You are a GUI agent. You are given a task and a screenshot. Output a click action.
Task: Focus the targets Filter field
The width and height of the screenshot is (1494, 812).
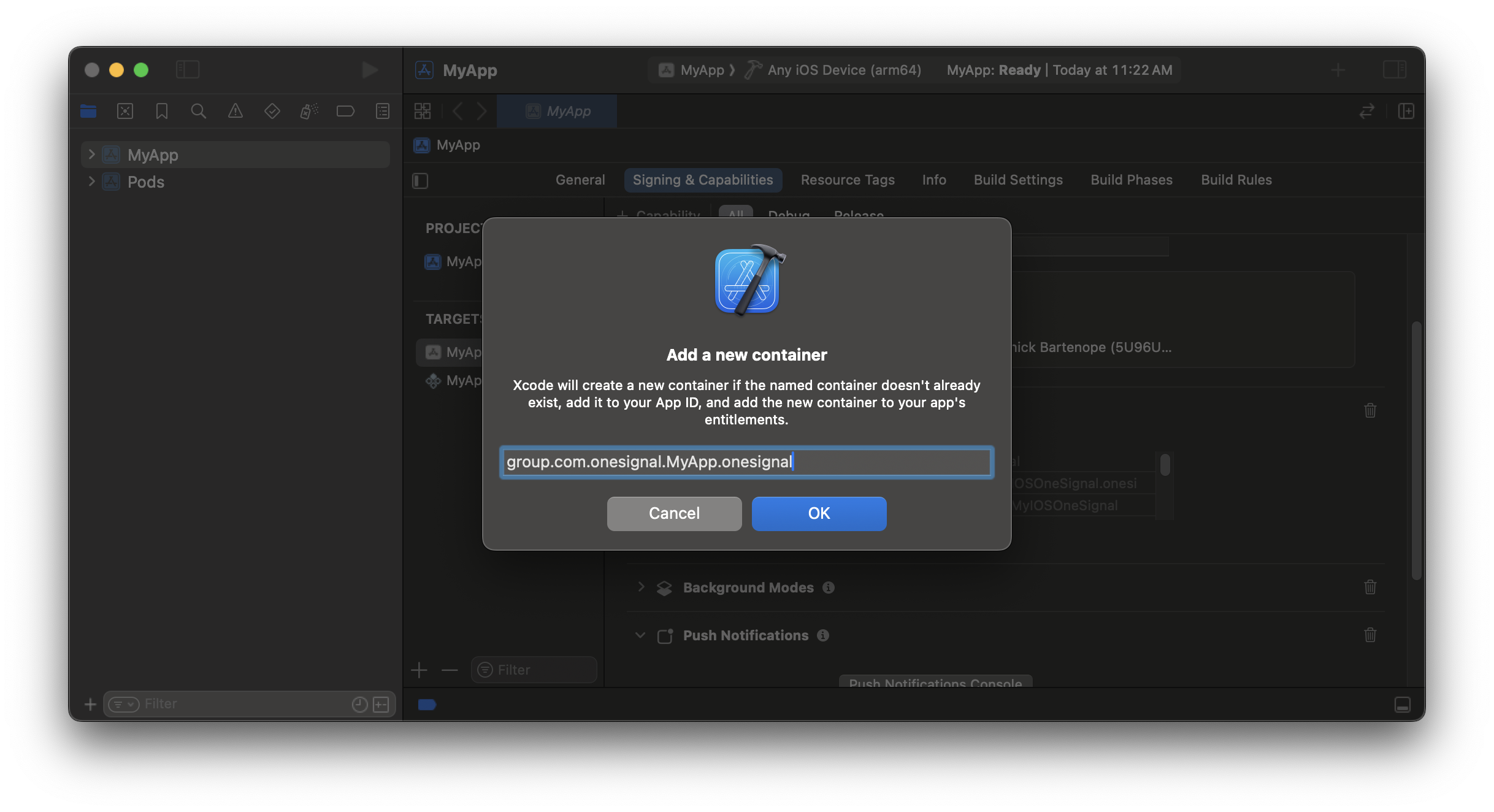(x=534, y=670)
